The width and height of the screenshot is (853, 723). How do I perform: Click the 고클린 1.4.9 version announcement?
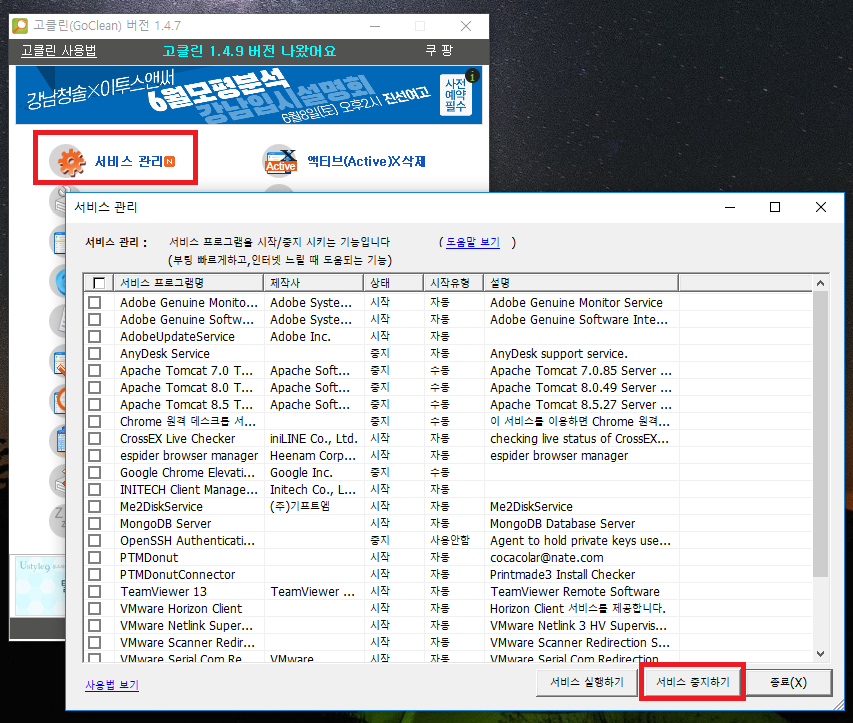click(249, 51)
